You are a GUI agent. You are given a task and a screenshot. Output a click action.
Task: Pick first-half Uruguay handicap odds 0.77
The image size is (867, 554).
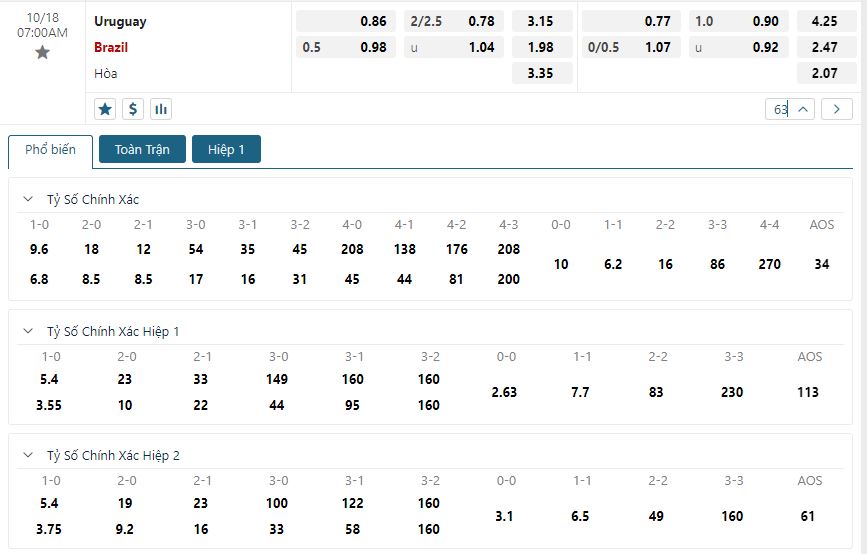pos(631,22)
